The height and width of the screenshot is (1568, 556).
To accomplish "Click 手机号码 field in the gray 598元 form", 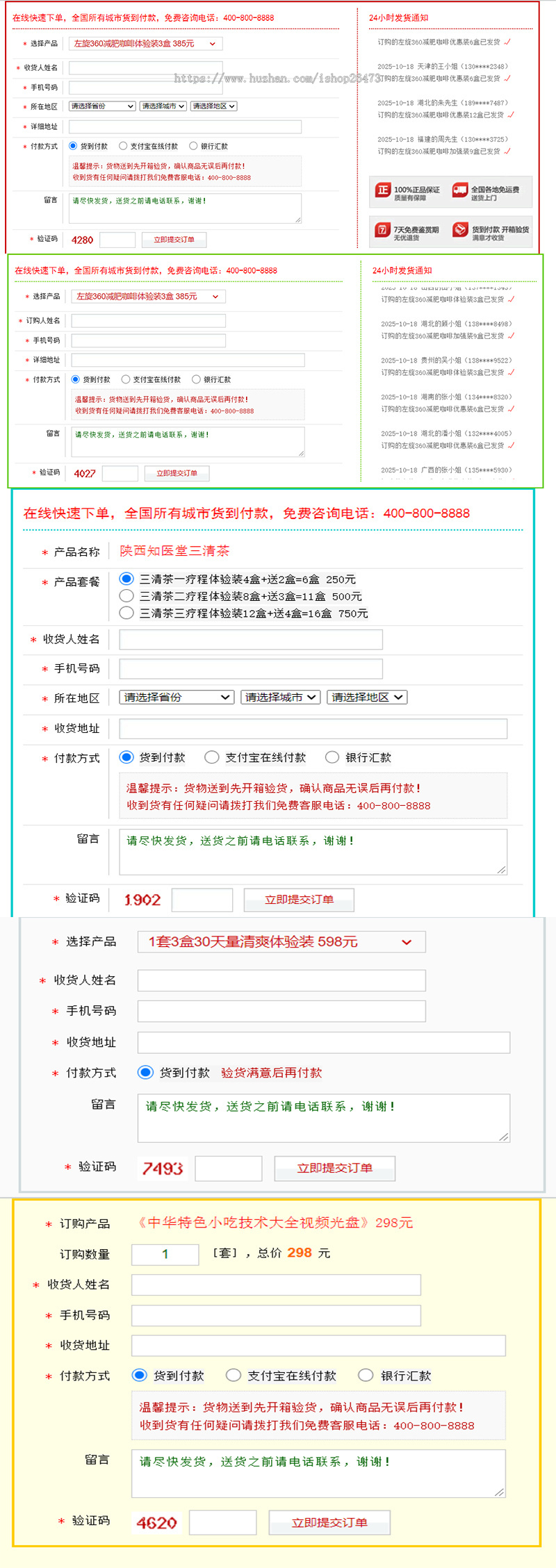I will [281, 1012].
